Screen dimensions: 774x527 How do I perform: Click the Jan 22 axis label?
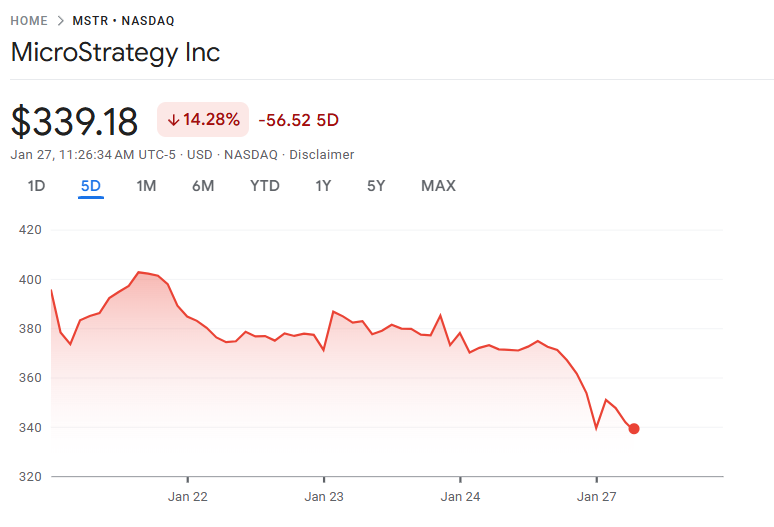click(x=187, y=496)
